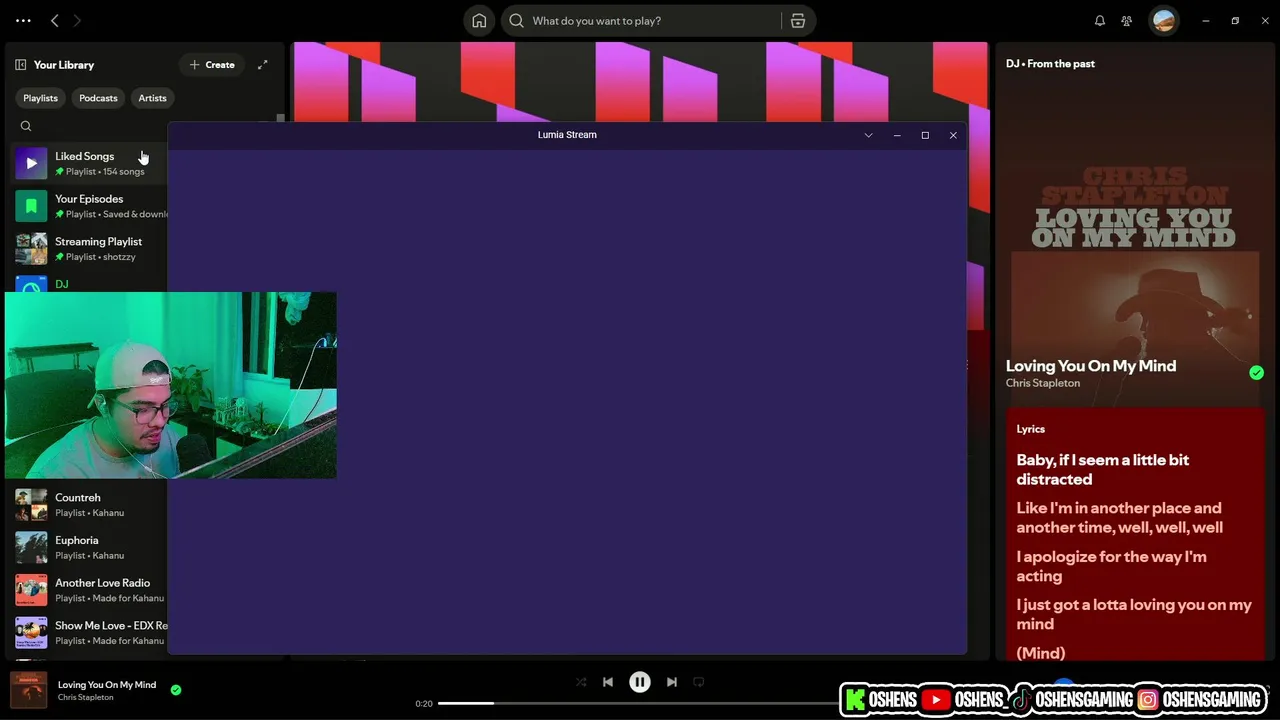1280x720 pixels.
Task: Open the notifications bell
Action: pos(1100,21)
